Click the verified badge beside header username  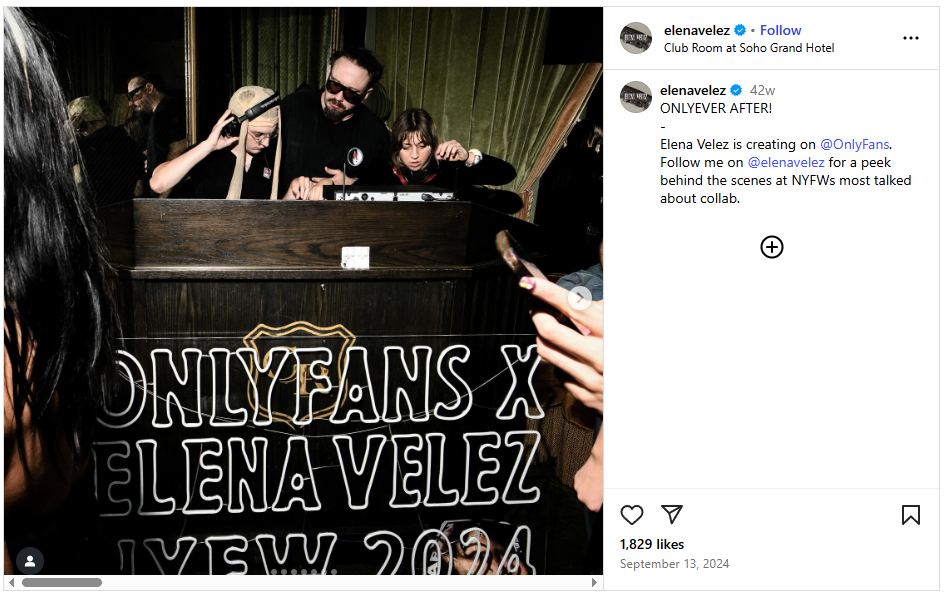pyautogui.click(x=740, y=30)
